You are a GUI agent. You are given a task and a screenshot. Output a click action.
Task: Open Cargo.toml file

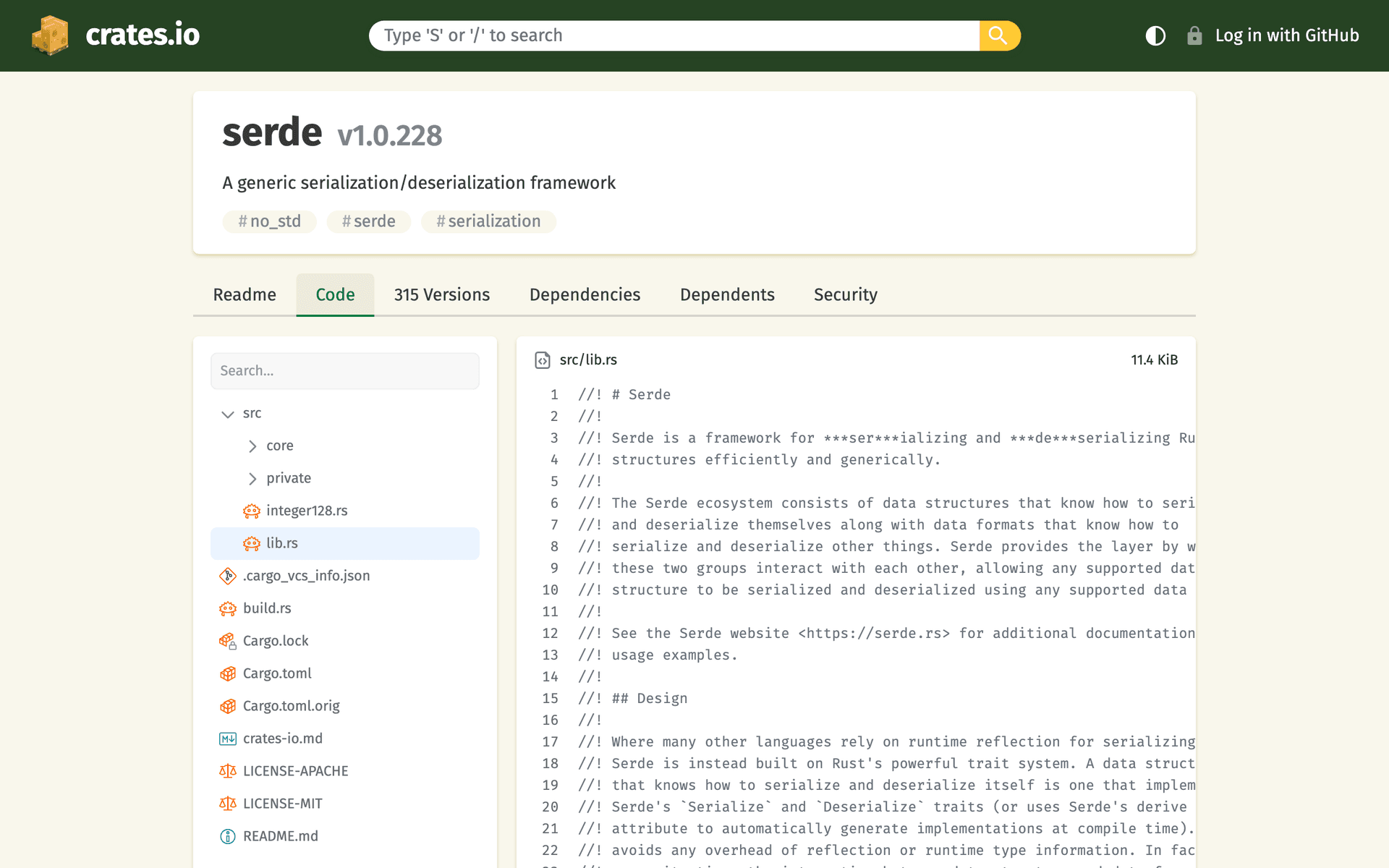(x=277, y=673)
